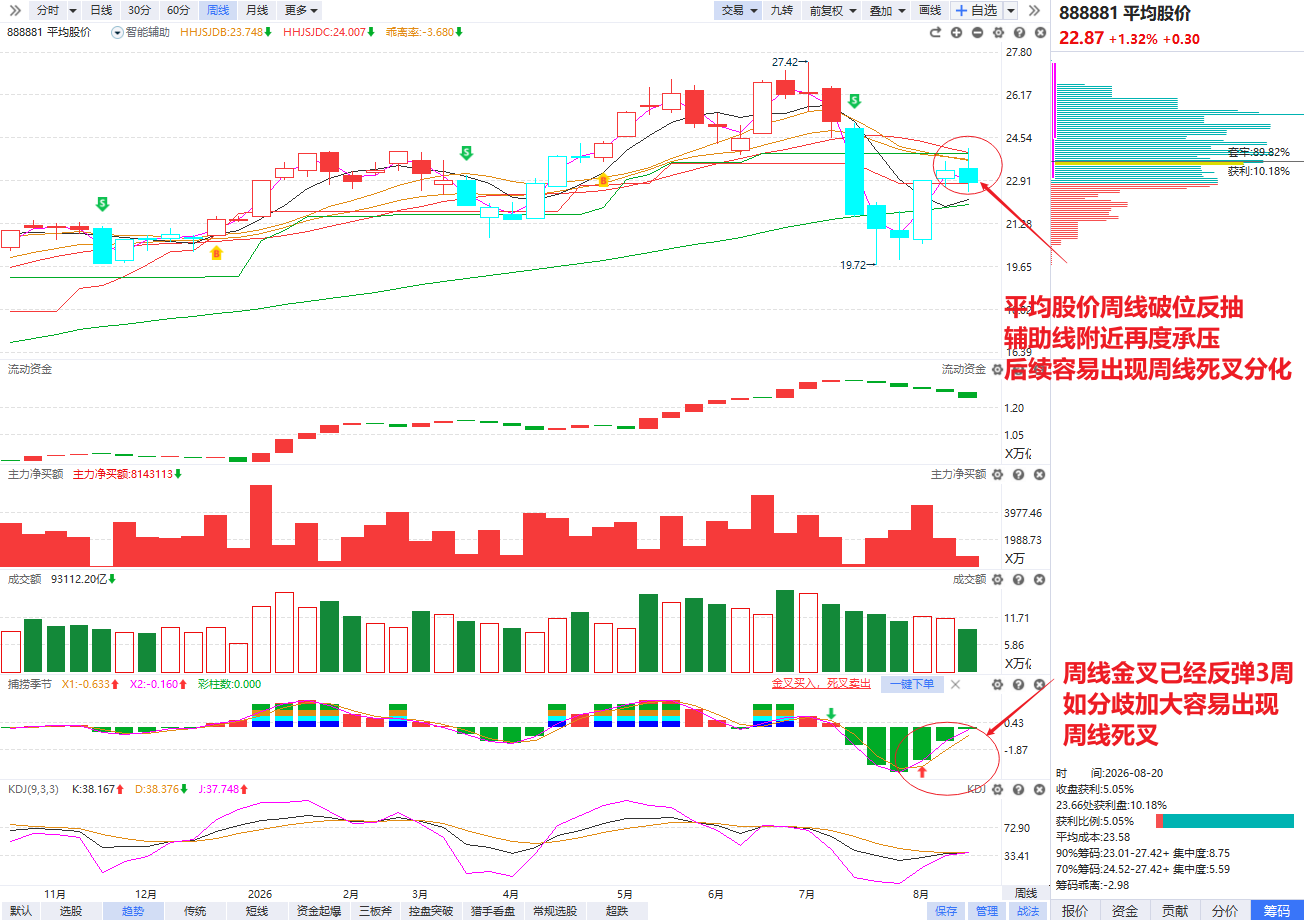Select the 三板斧 indicator template tab
The height and width of the screenshot is (920, 1304).
point(375,911)
